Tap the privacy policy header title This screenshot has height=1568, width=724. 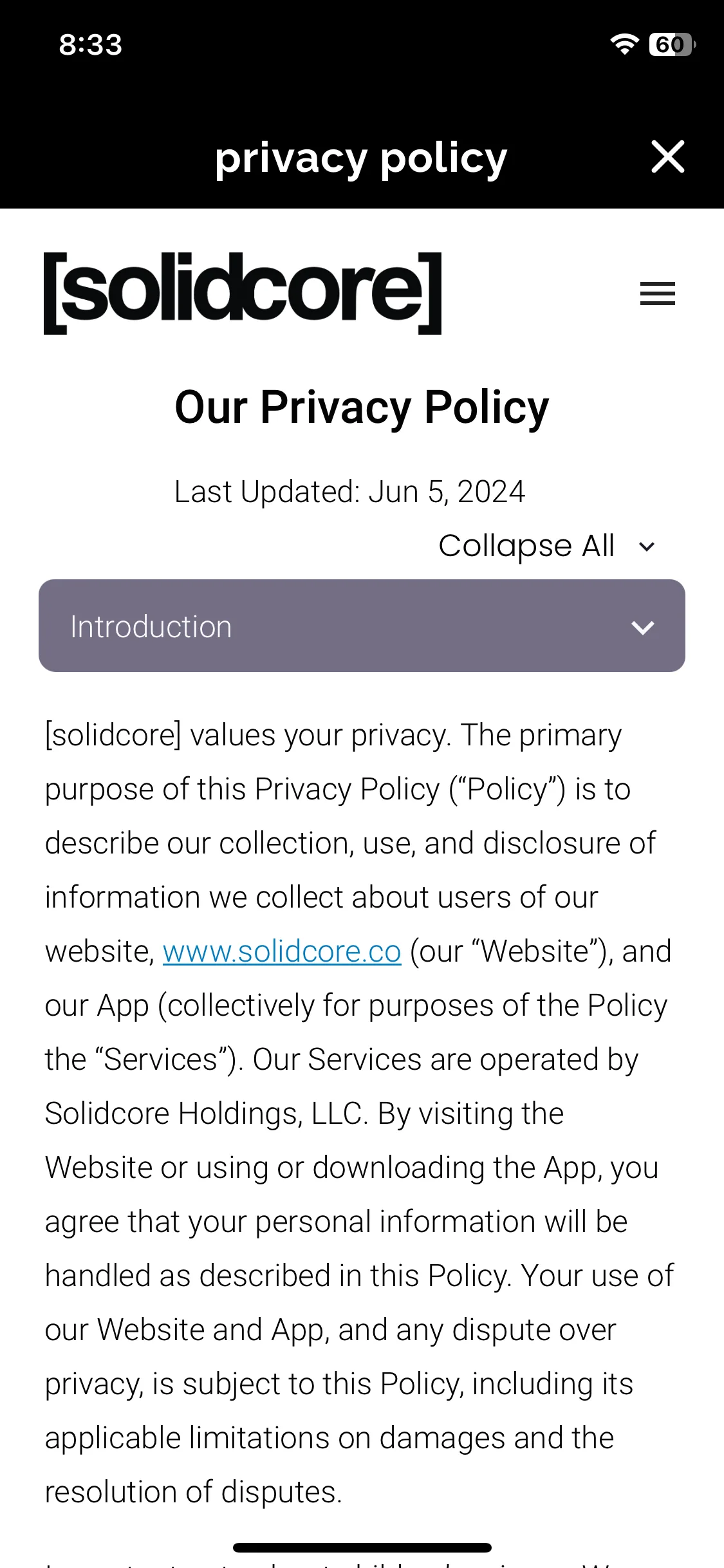(361, 158)
